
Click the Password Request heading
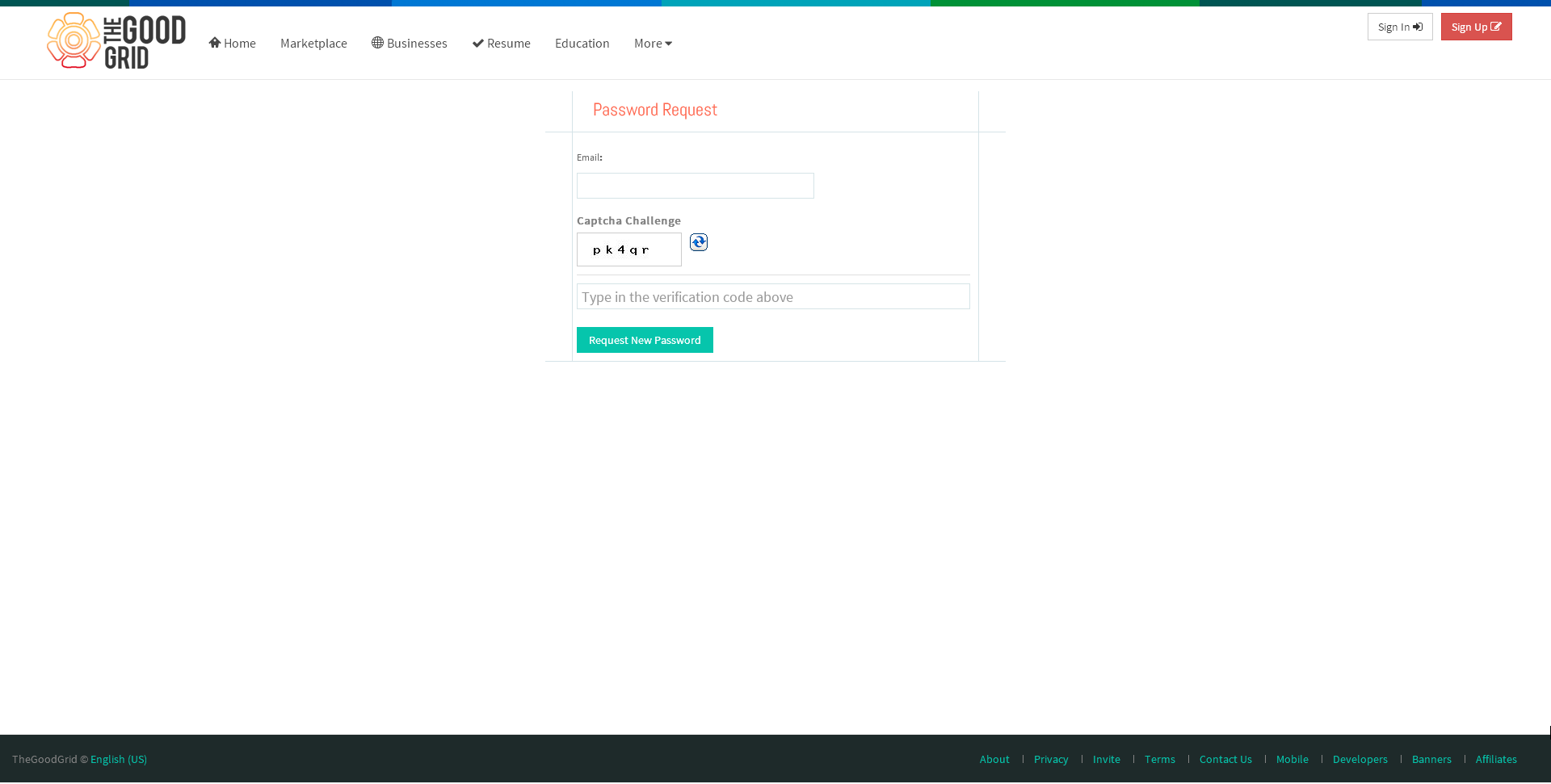(655, 110)
